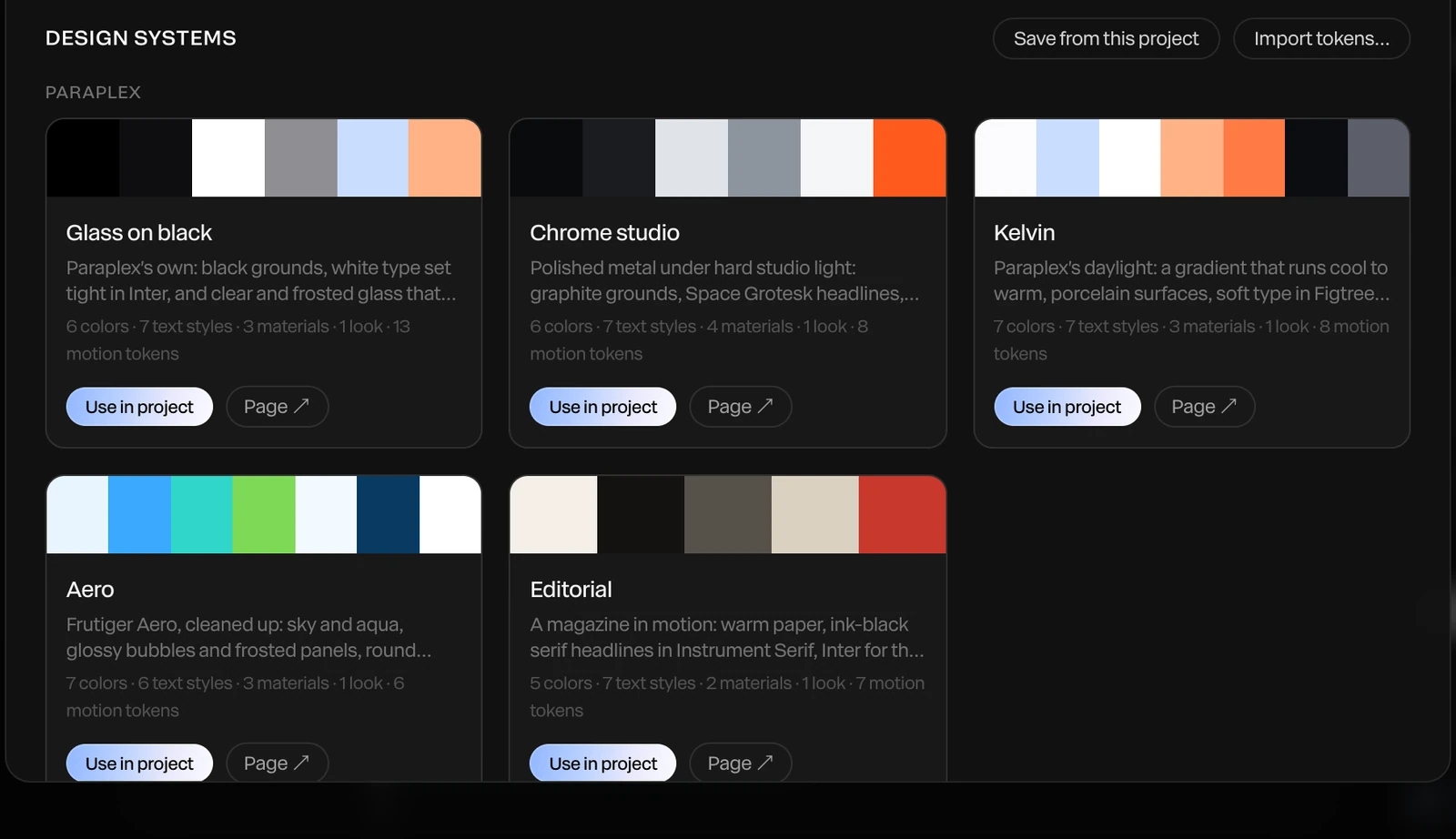Use Aero in project
The height and width of the screenshot is (839, 1456).
coord(139,763)
